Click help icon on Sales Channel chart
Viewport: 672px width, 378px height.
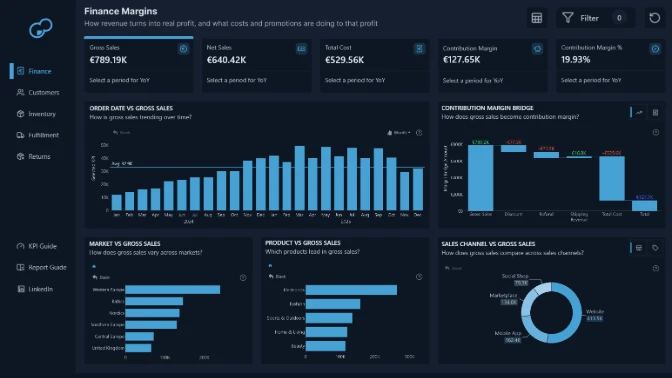tap(656, 268)
